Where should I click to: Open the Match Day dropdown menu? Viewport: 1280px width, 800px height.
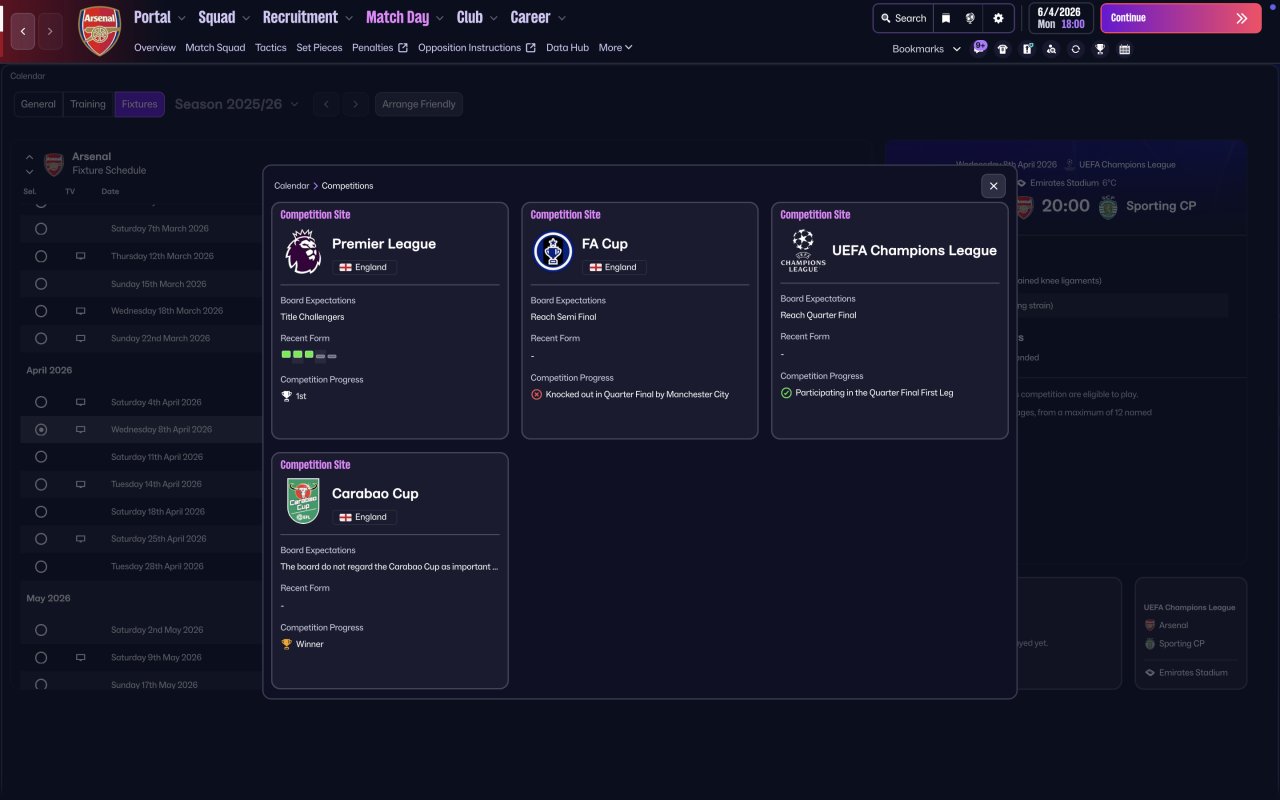pos(405,17)
